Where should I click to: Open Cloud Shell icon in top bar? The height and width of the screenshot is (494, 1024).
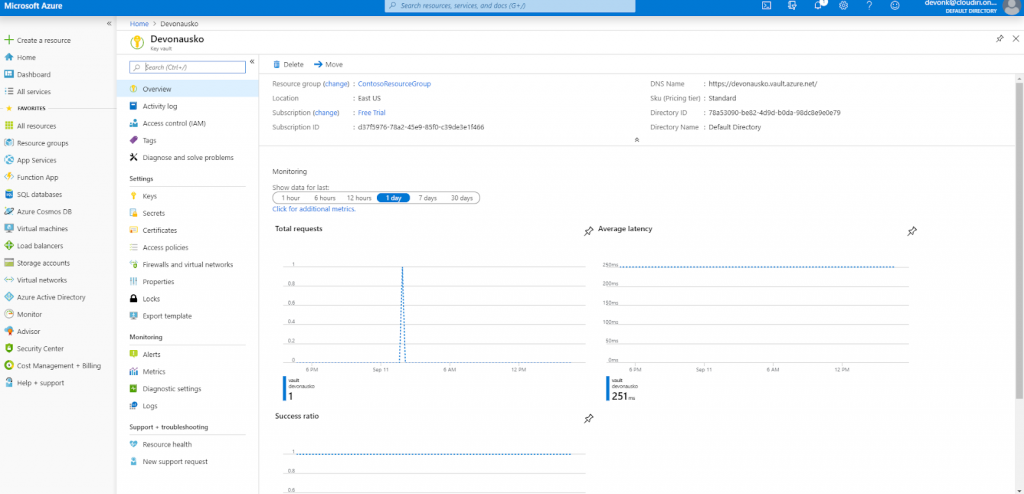point(767,5)
